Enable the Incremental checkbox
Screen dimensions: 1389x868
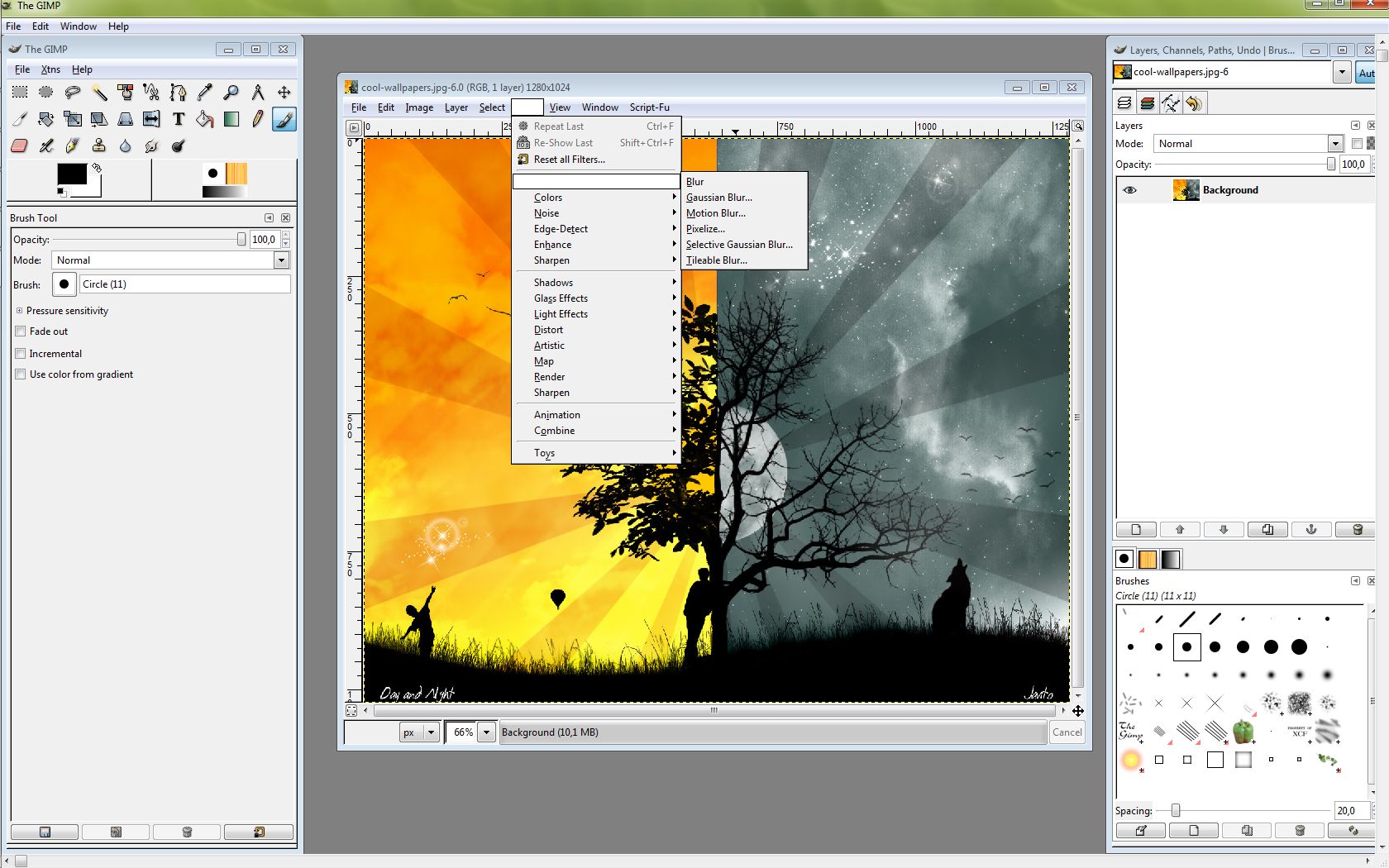click(x=21, y=353)
